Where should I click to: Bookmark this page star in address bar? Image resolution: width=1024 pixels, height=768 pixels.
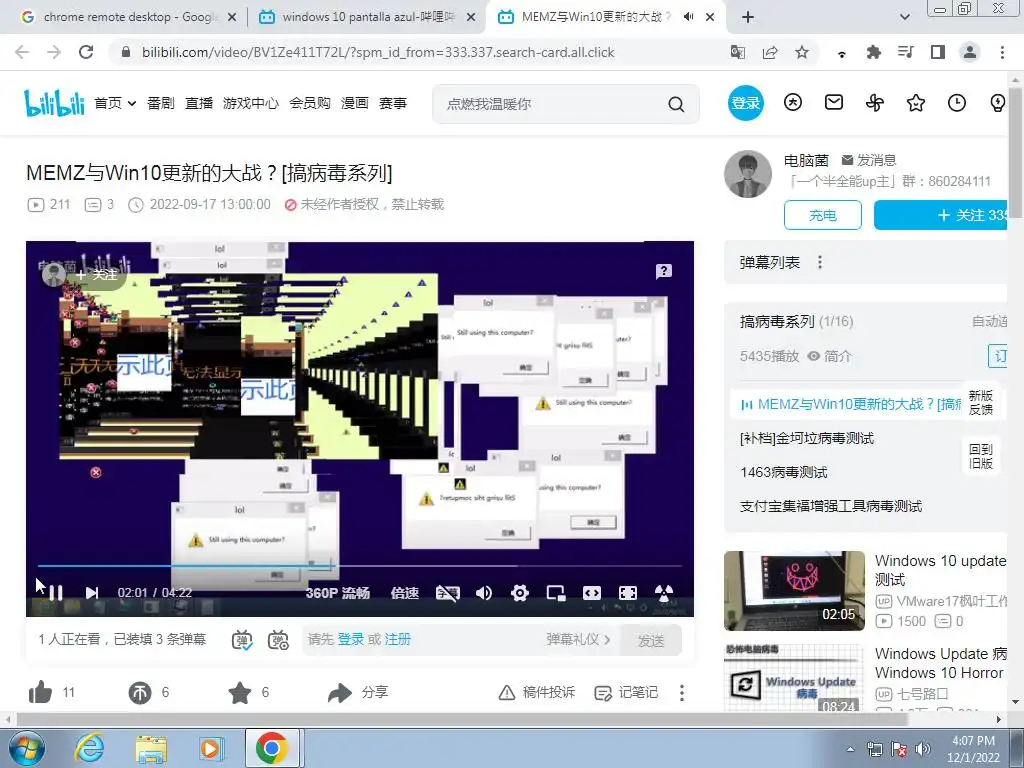[802, 52]
